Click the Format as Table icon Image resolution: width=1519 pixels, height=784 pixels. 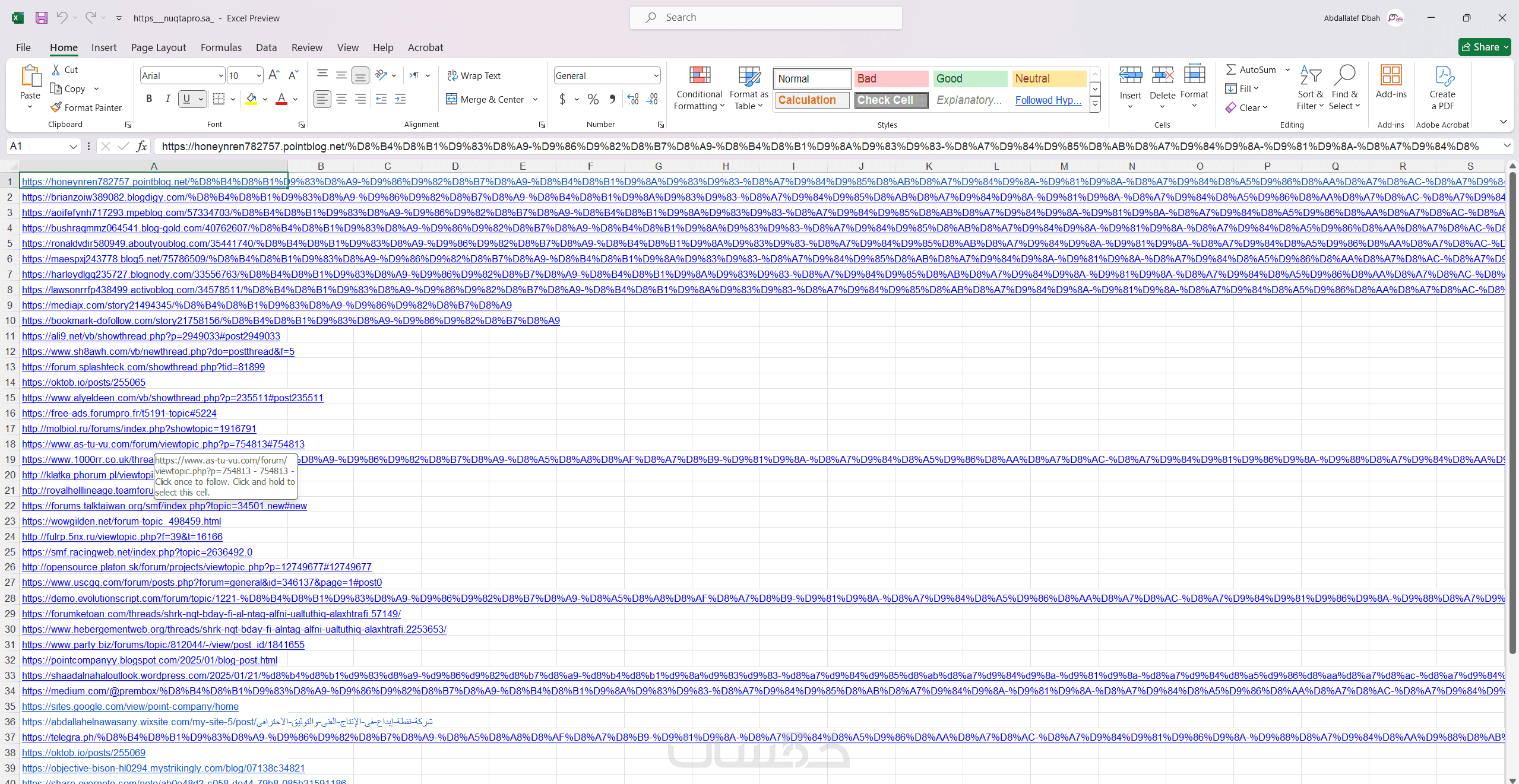click(x=748, y=76)
